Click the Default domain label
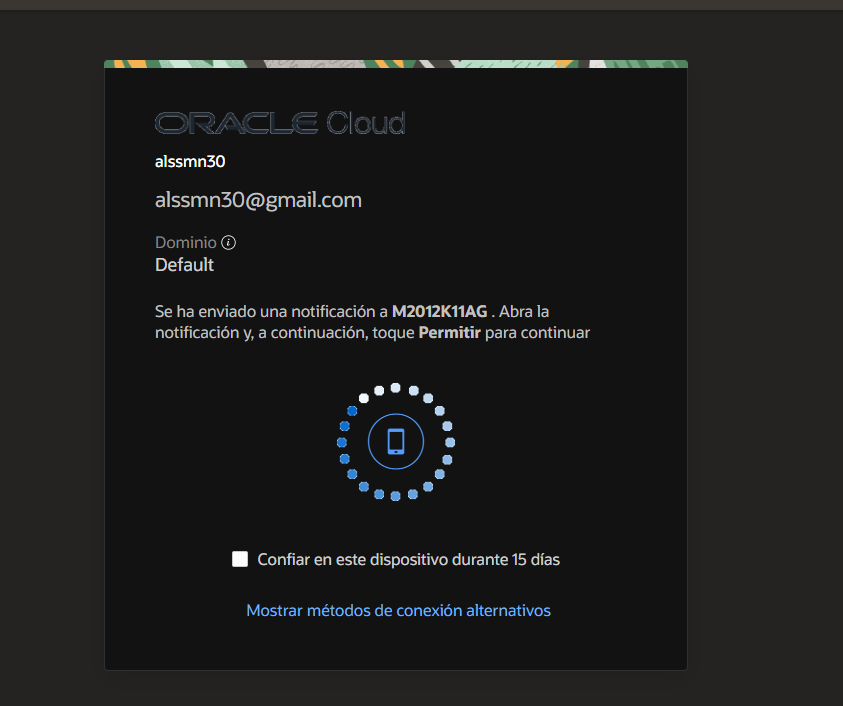Image resolution: width=843 pixels, height=706 pixels. pyautogui.click(x=184, y=264)
